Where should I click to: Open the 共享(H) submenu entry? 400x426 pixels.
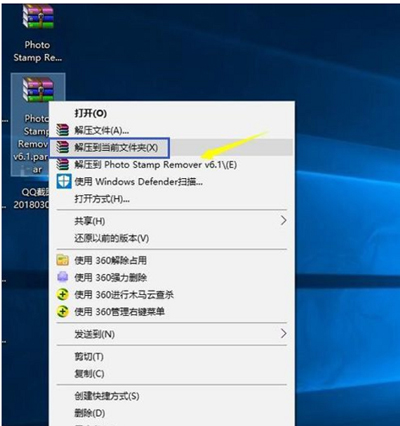[171, 221]
